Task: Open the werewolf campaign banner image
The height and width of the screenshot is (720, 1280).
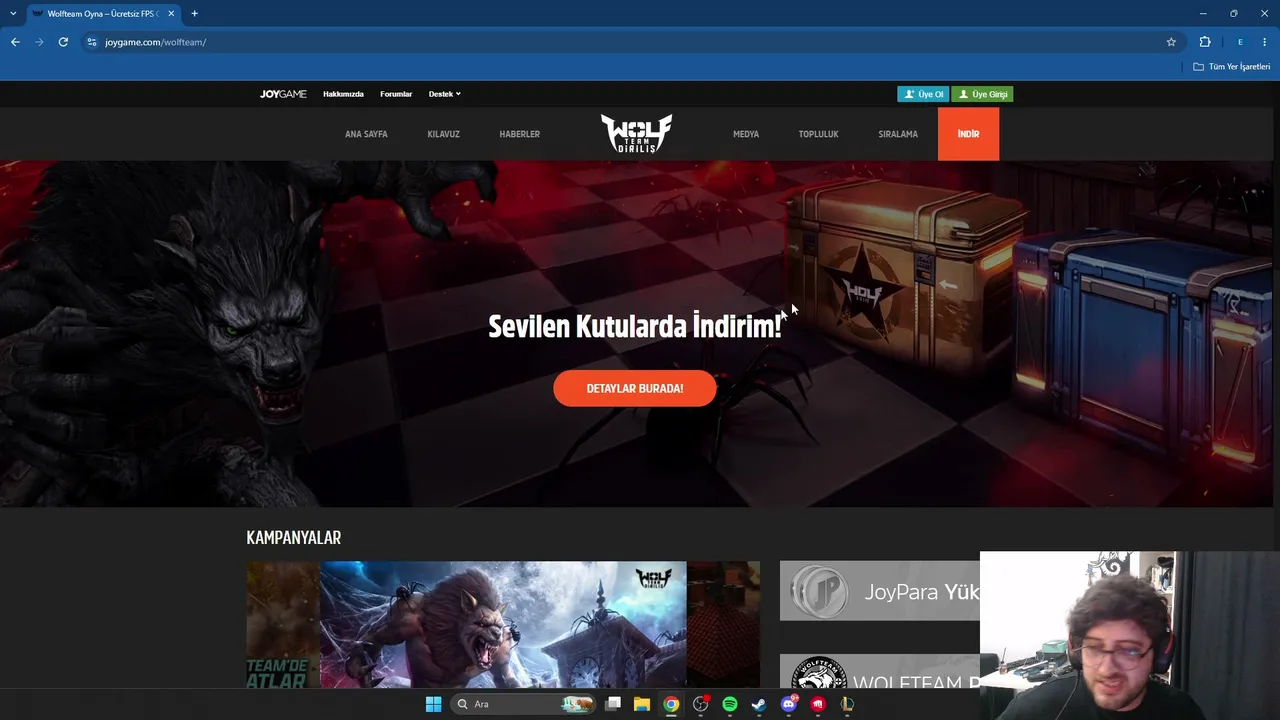Action: (503, 624)
